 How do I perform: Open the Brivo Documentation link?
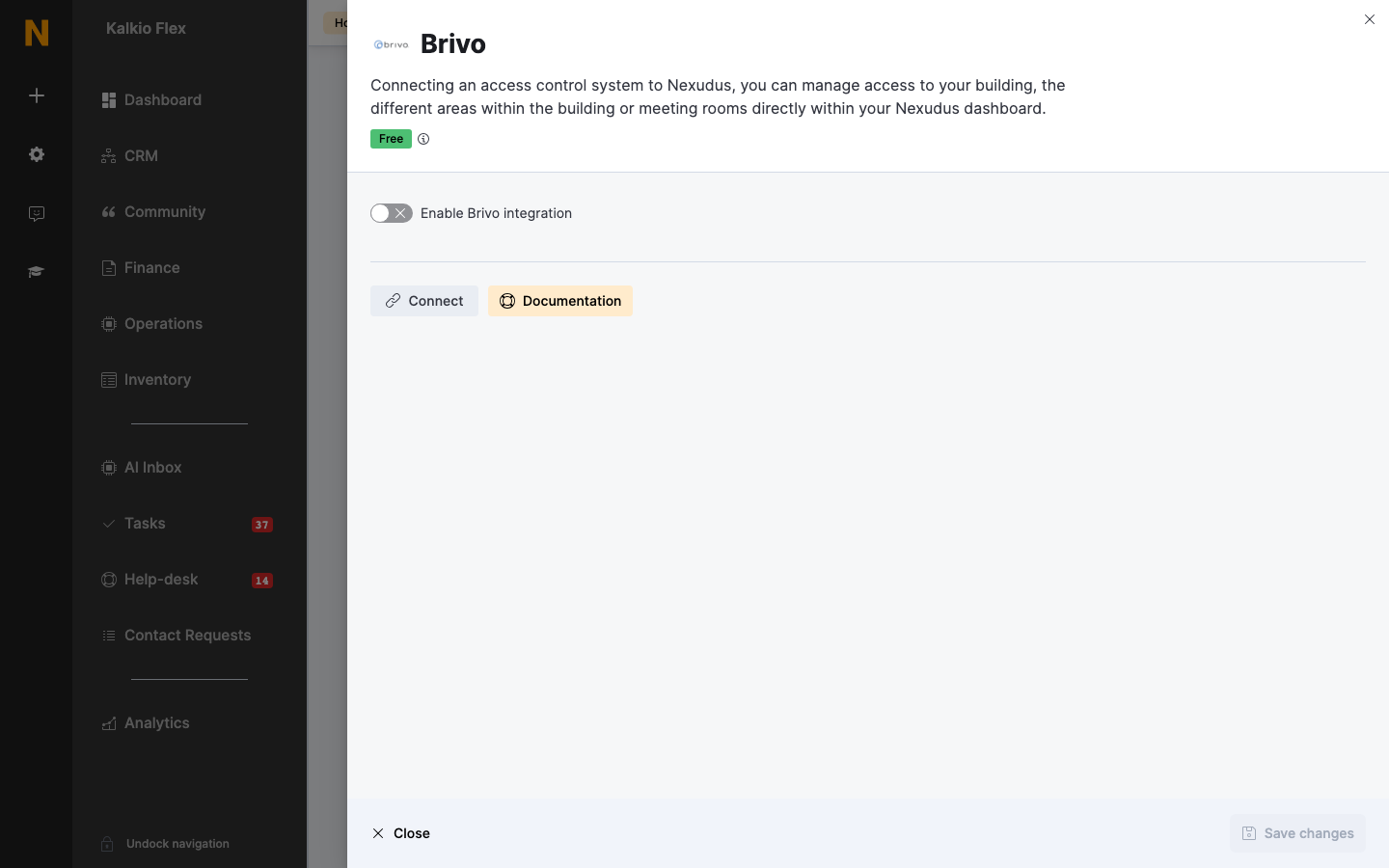(560, 301)
